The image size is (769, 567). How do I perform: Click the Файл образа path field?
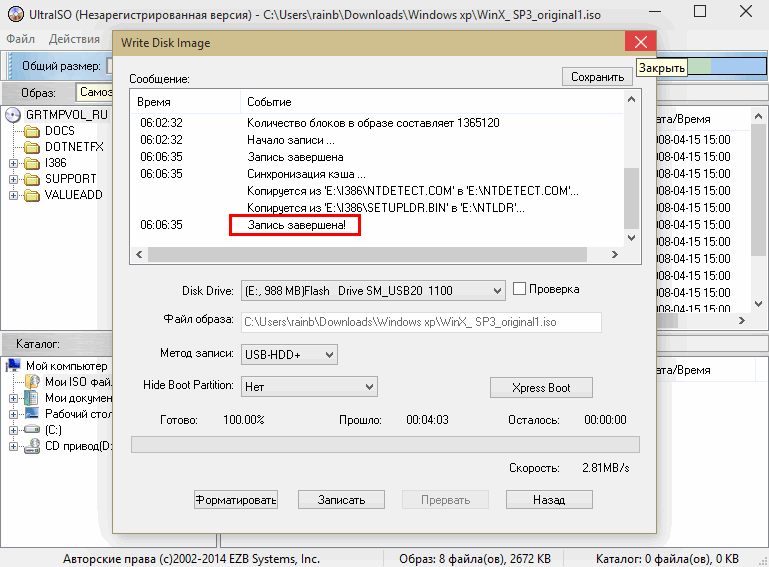point(421,322)
